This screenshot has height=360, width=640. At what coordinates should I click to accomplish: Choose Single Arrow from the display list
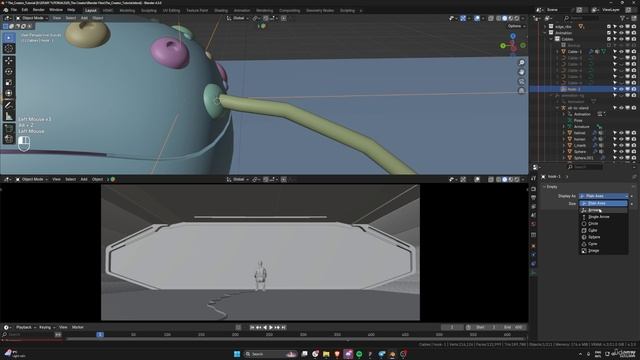[603, 217]
